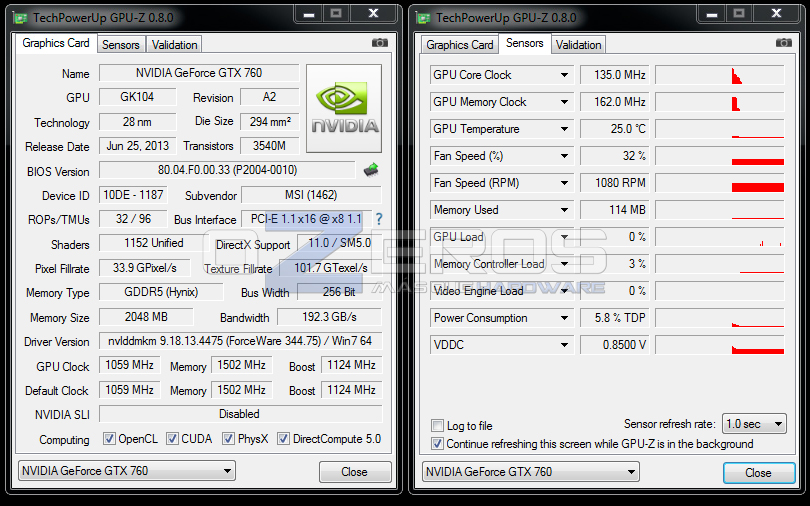Open the Fan Speed (%) sensor dropdown
Screen dimensions: 810x506
point(564,156)
